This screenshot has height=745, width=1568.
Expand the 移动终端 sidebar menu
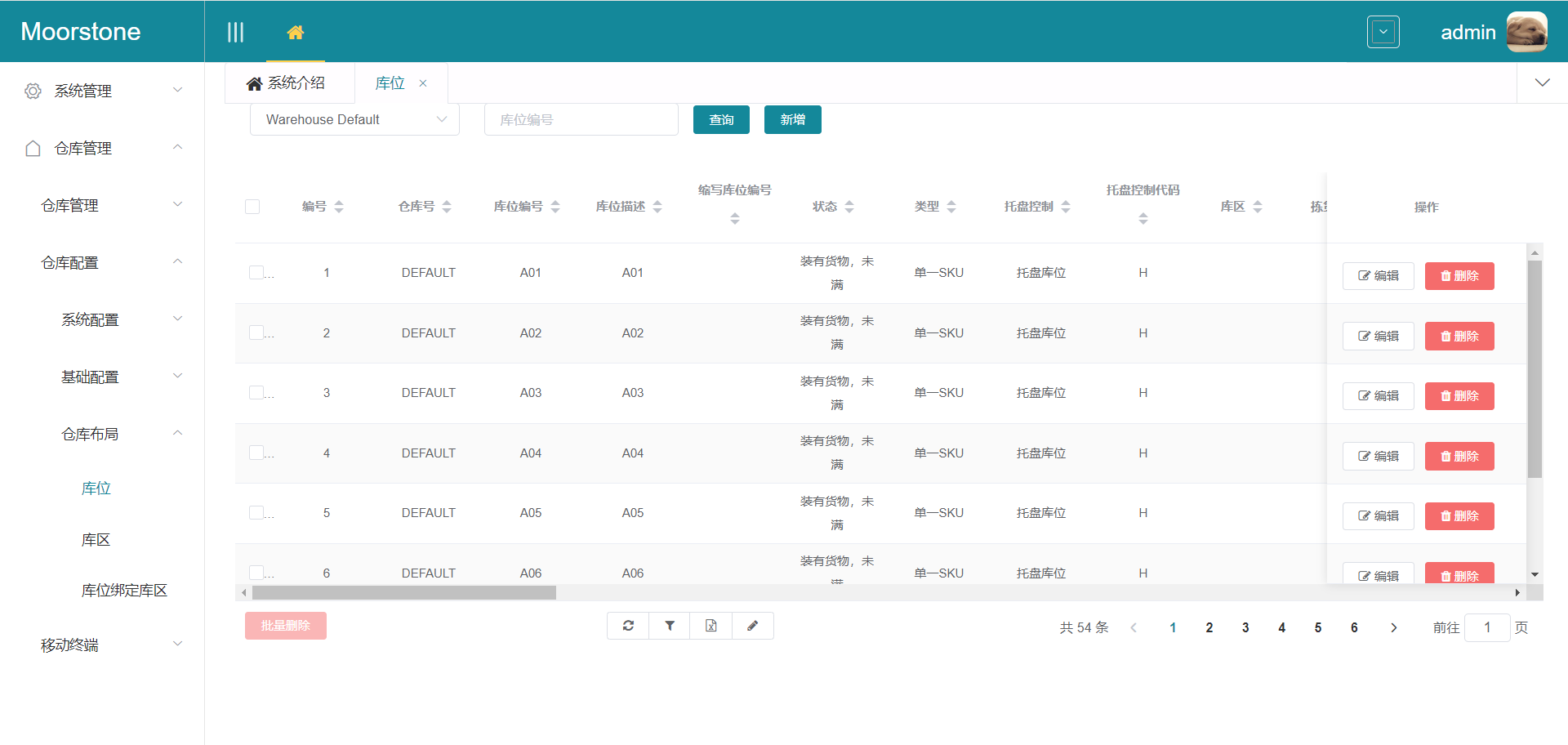click(102, 645)
